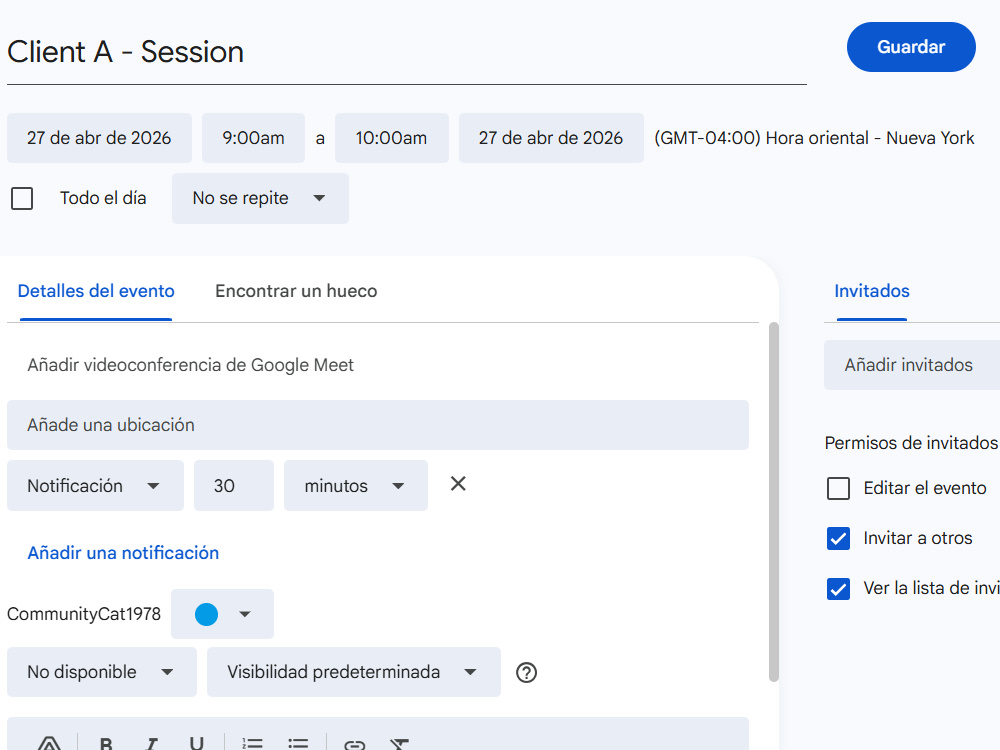Select the Invitados tab

[872, 291]
